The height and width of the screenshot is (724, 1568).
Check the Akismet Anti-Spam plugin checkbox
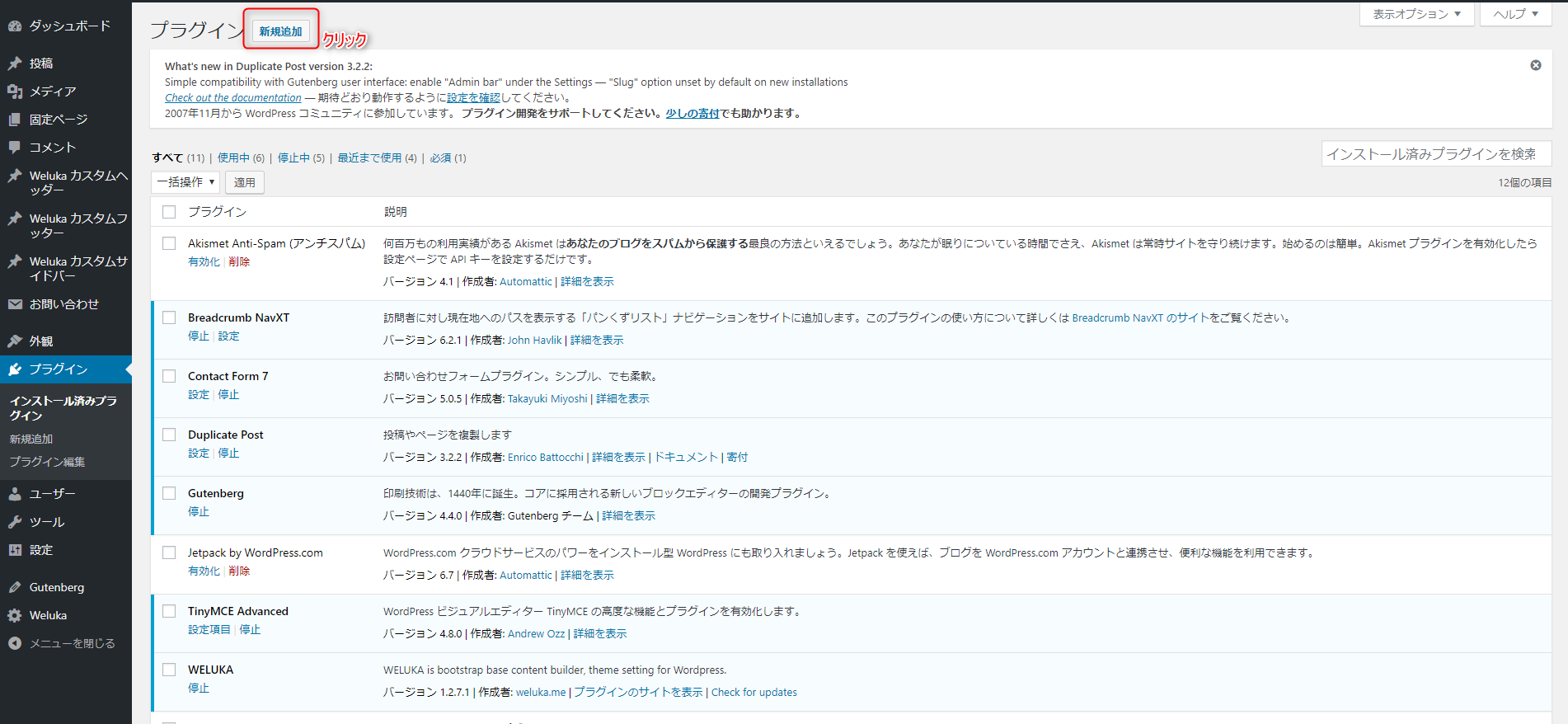pos(169,243)
